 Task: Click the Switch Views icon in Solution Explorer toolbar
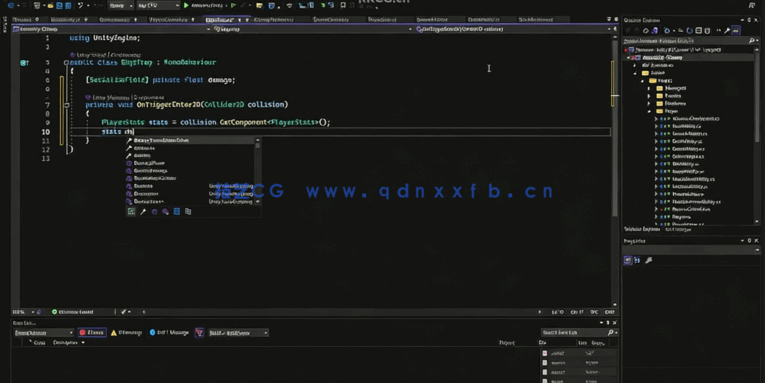tap(654, 31)
